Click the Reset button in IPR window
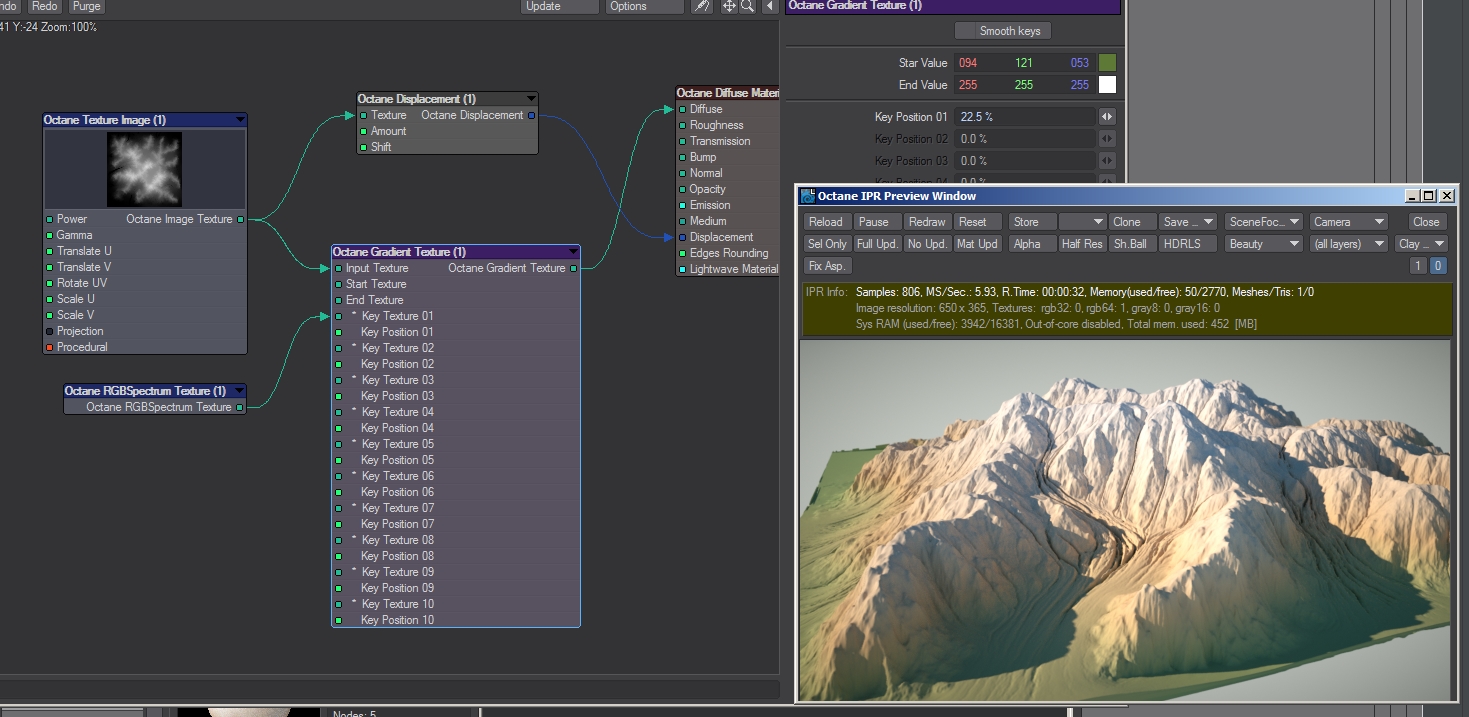Viewport: 1469px width, 717px height. [x=977, y=222]
